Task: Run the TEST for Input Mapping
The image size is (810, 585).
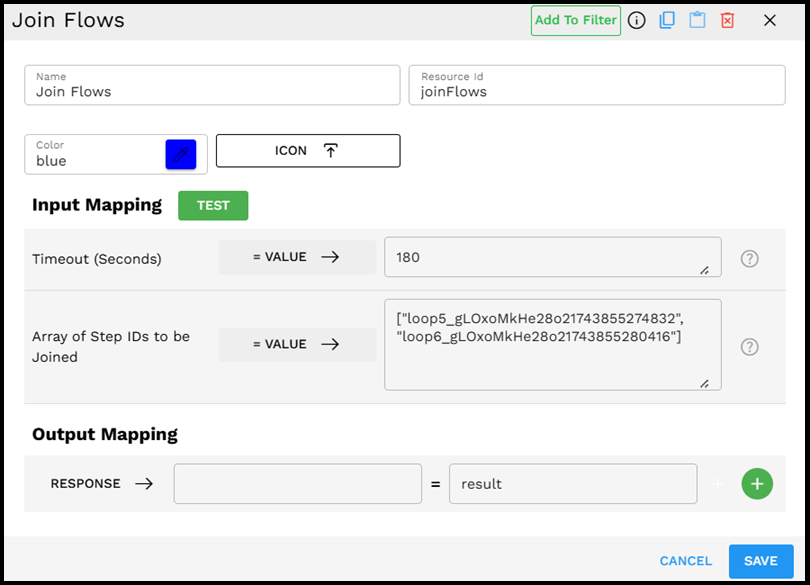Action: 213,205
